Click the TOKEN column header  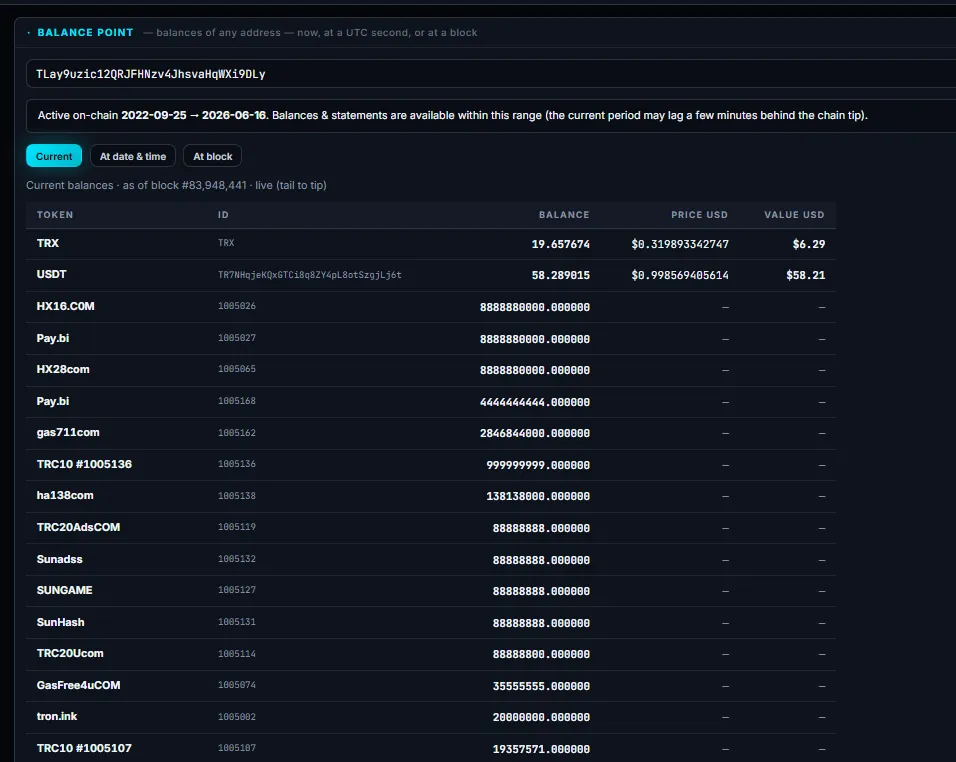click(55, 215)
